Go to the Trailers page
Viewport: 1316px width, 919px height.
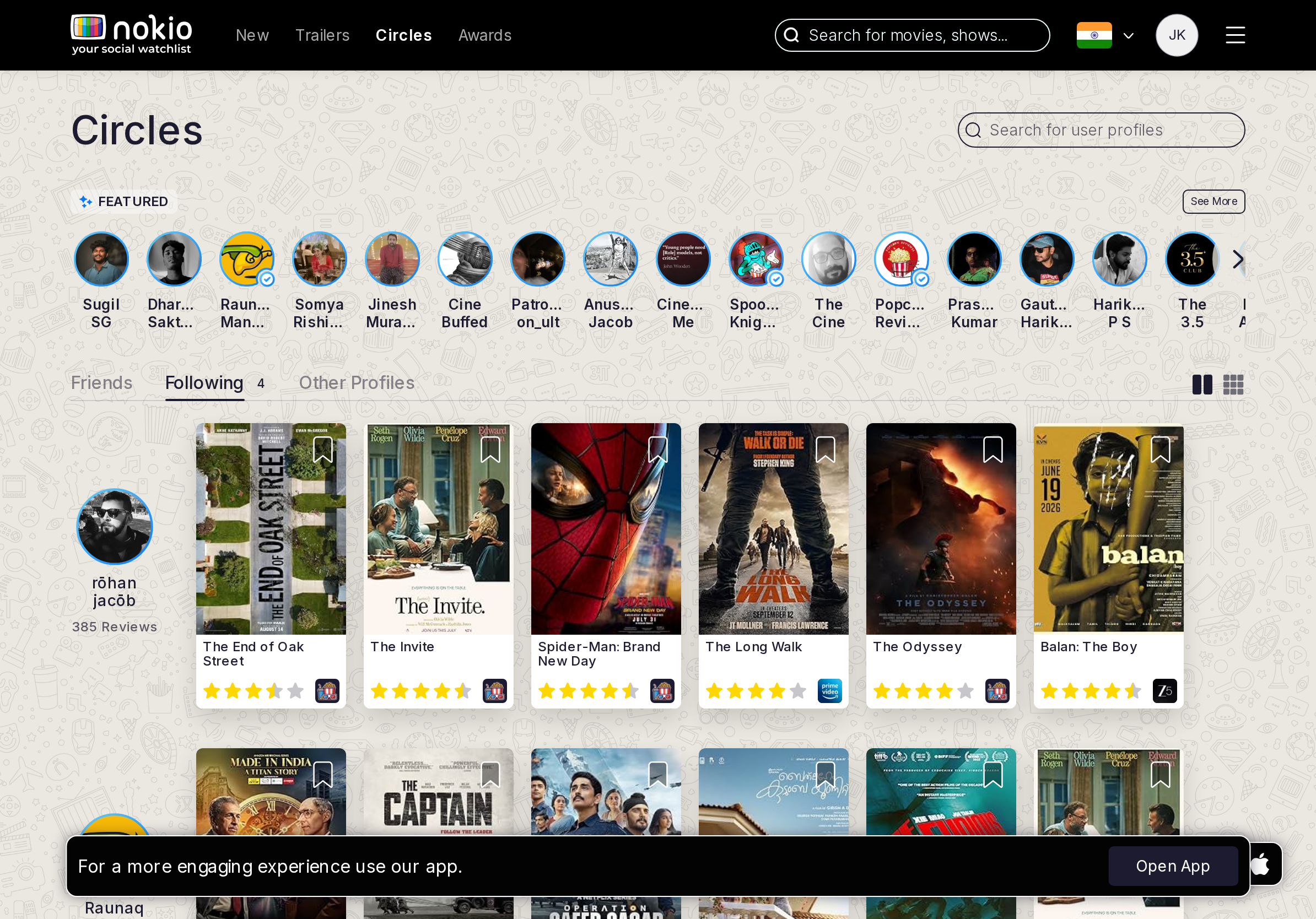pos(322,35)
